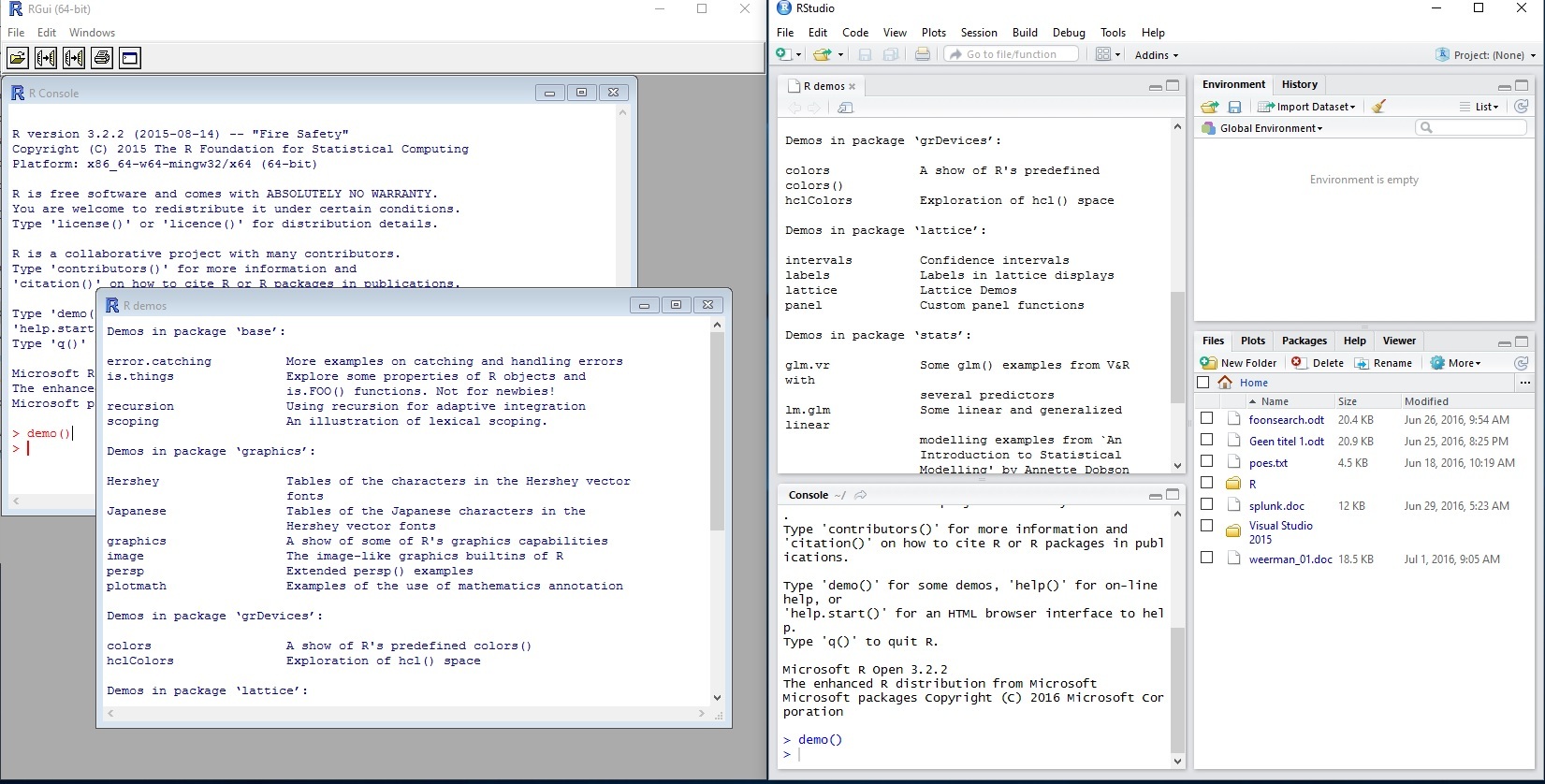Click the Environment search field

1471,127
